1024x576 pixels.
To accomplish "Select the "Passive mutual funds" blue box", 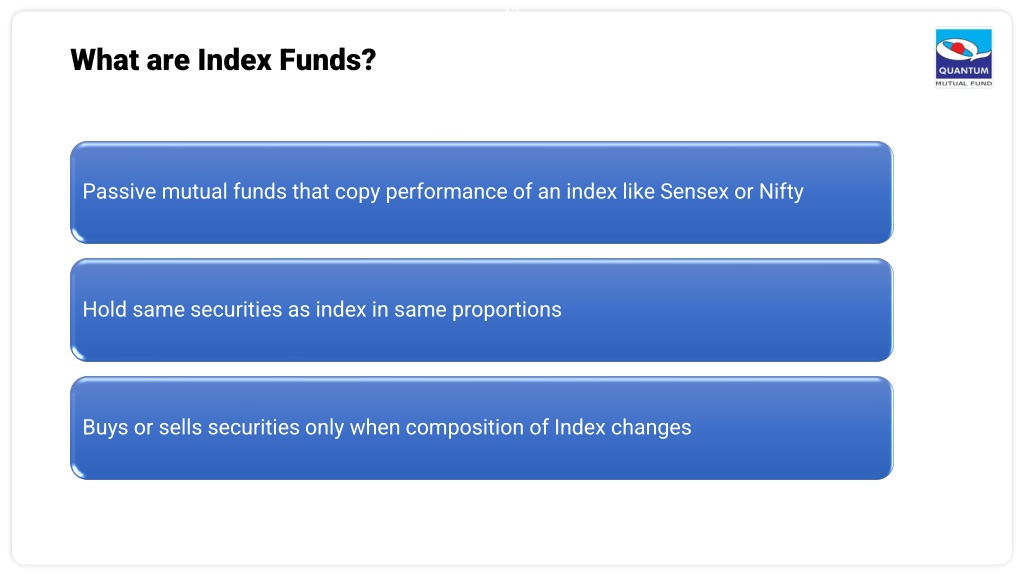I will [481, 193].
